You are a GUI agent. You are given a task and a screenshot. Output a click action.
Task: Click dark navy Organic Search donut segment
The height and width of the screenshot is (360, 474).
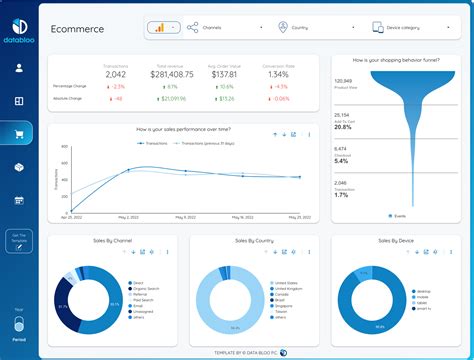pos(62,308)
